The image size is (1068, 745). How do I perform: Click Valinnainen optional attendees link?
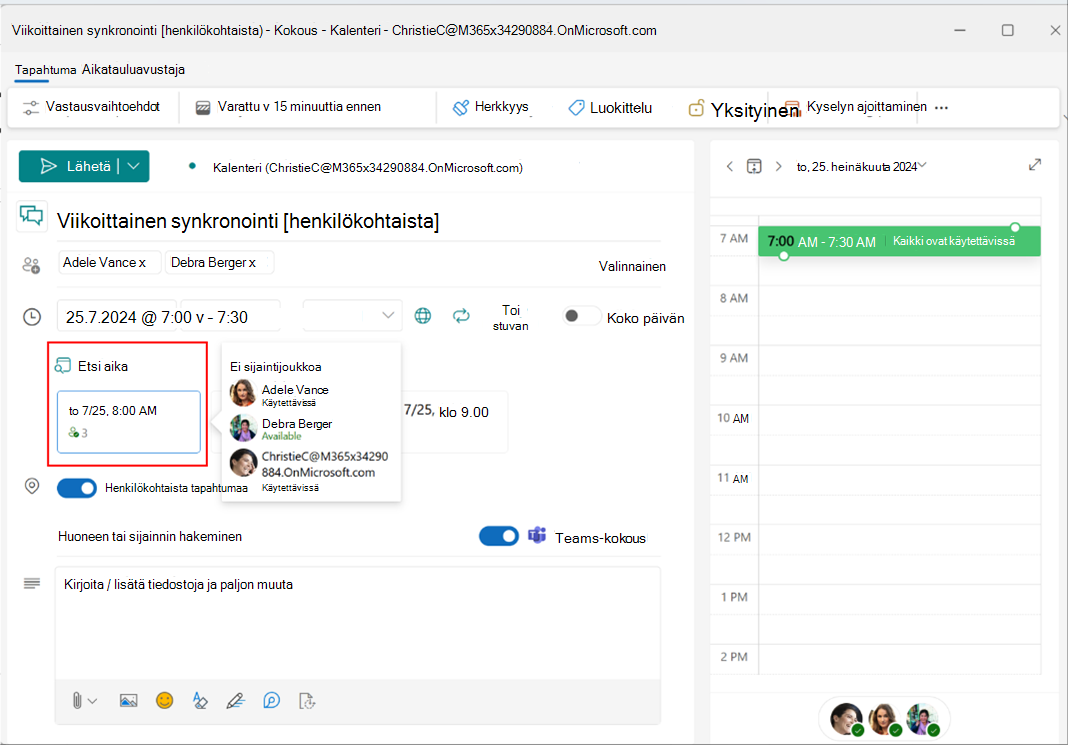click(632, 266)
